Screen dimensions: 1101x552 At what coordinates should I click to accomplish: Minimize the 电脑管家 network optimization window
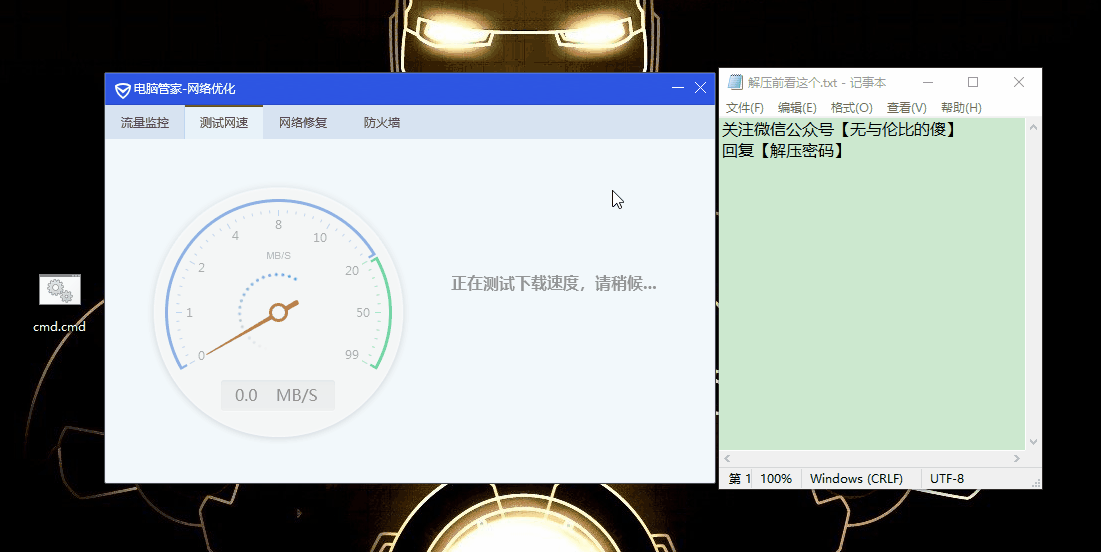pyautogui.click(x=678, y=88)
